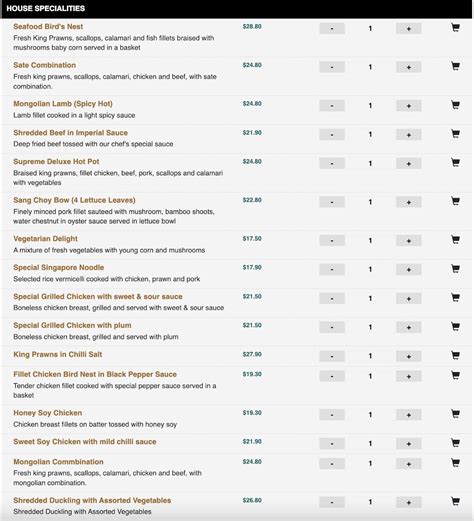
Task: Increase quantity of Mongolian Commbination
Action: [409, 464]
